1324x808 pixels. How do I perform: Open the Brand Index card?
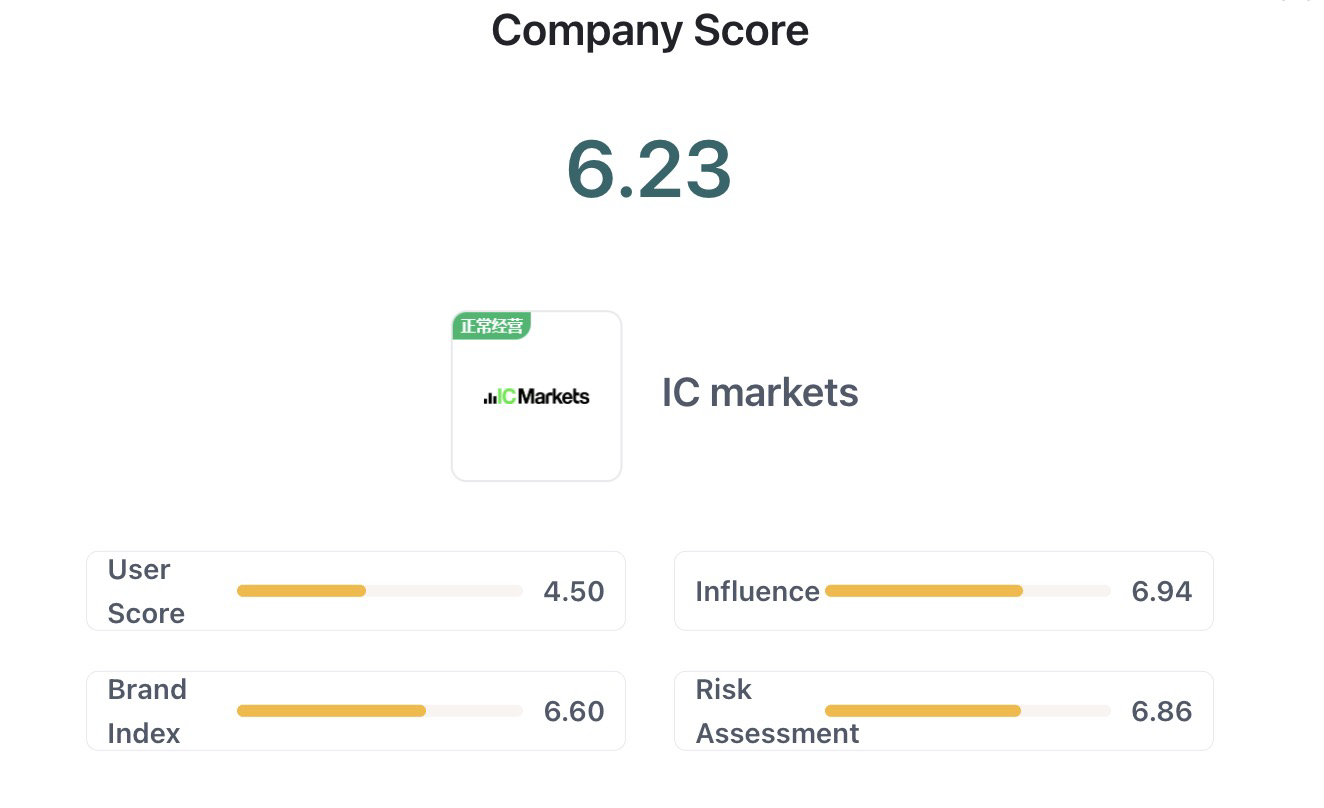pos(356,711)
